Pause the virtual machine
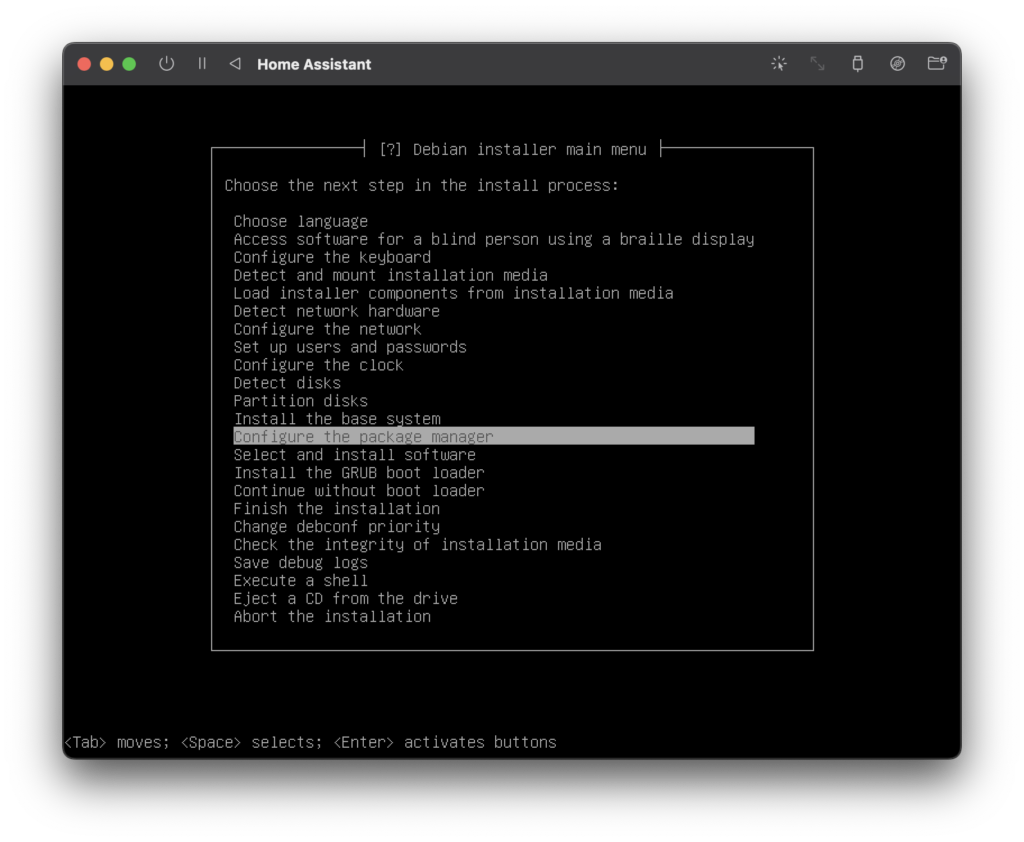Viewport: 1024px width, 842px height. point(202,63)
